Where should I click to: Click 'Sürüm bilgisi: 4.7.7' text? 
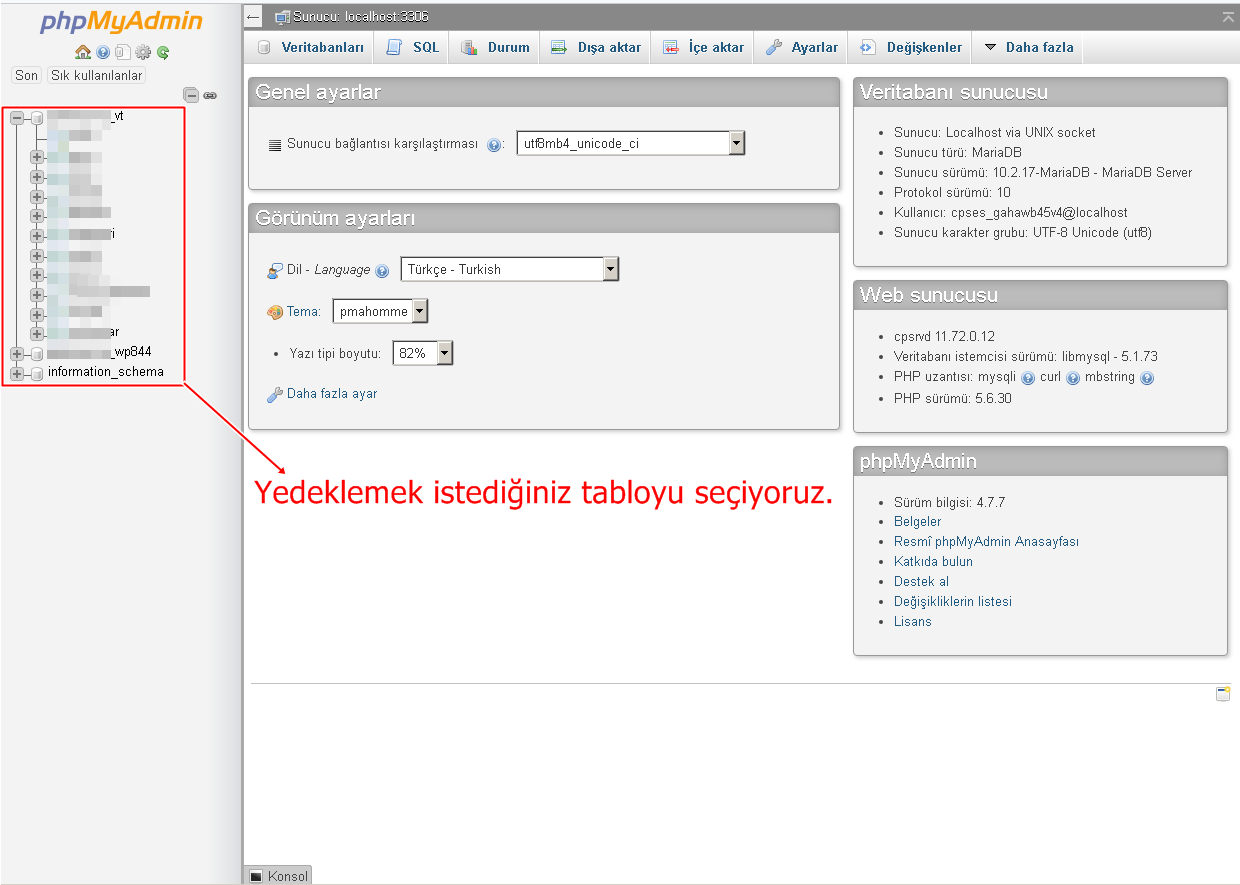[950, 502]
